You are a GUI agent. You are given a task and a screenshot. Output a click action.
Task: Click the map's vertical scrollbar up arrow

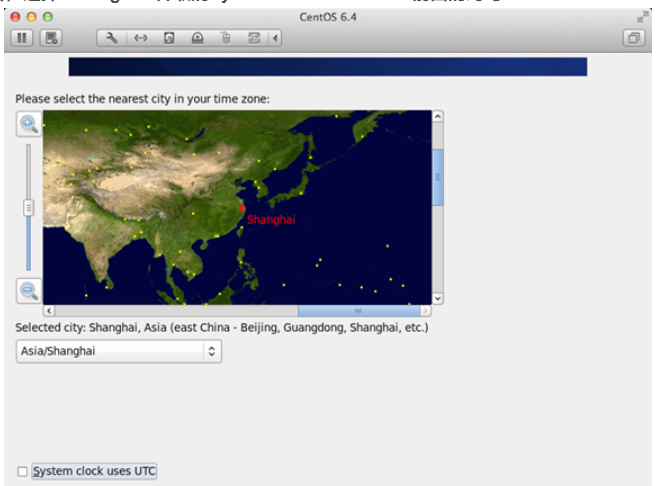click(438, 117)
